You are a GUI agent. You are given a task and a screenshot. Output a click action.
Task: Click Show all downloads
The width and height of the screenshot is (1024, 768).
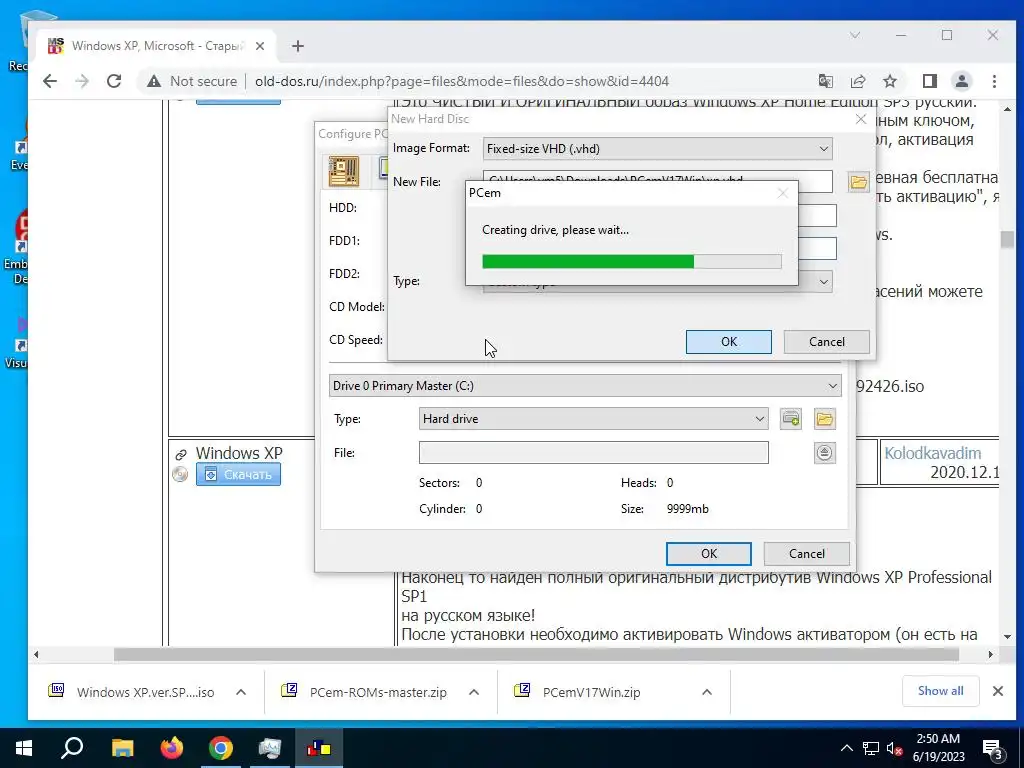point(940,691)
